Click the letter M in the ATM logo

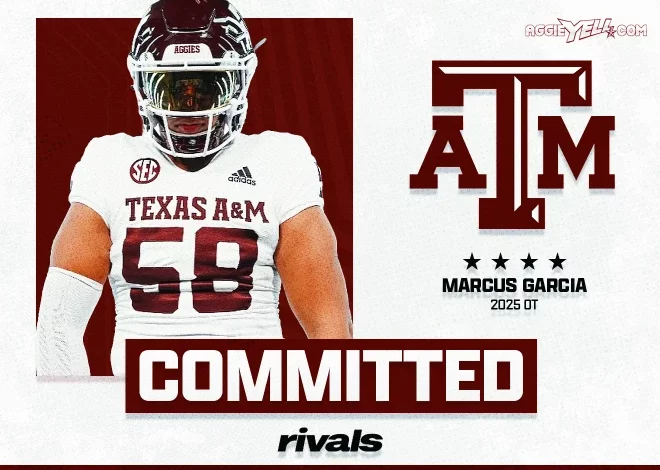click(577, 152)
